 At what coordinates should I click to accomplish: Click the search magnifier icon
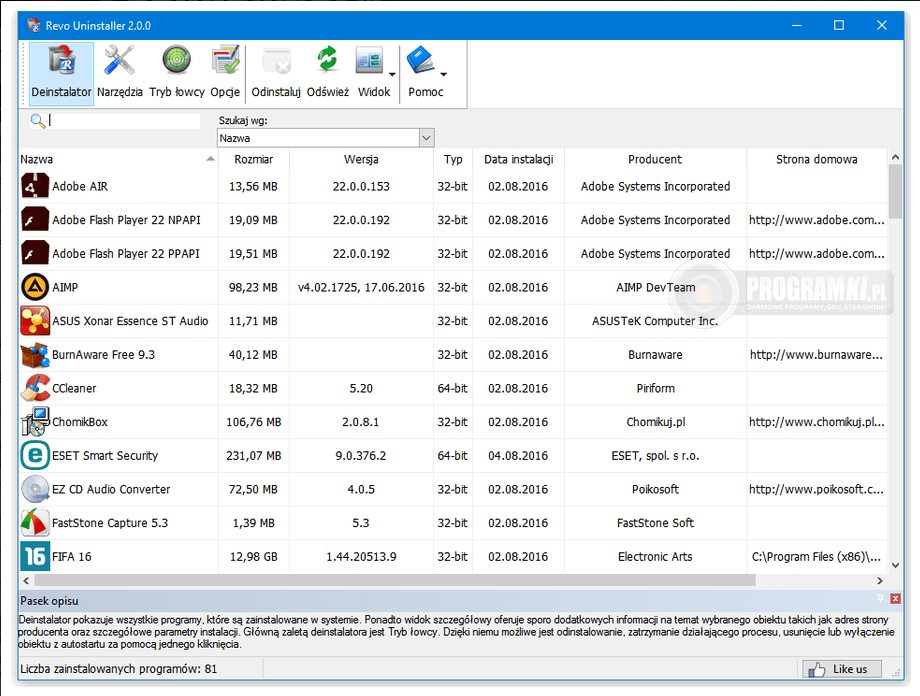click(37, 121)
